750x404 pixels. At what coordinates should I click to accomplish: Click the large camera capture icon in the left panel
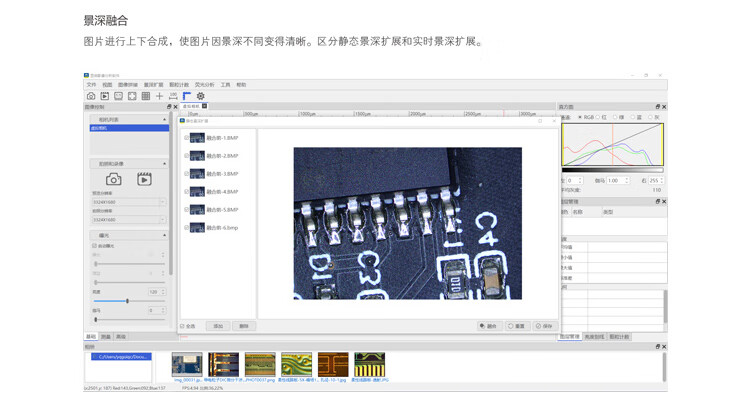pyautogui.click(x=113, y=179)
